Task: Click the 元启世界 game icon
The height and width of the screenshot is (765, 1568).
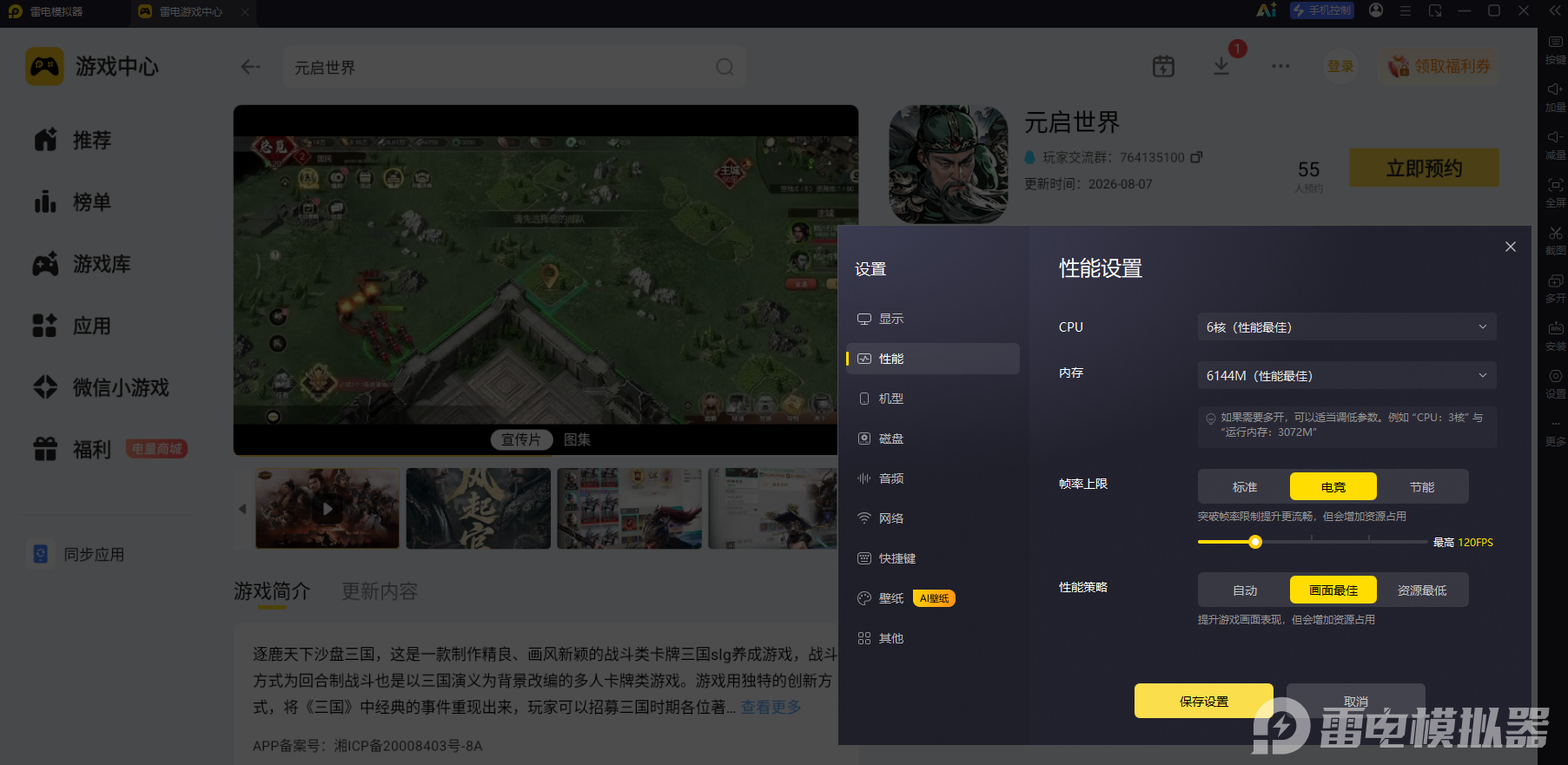Action: [x=949, y=164]
